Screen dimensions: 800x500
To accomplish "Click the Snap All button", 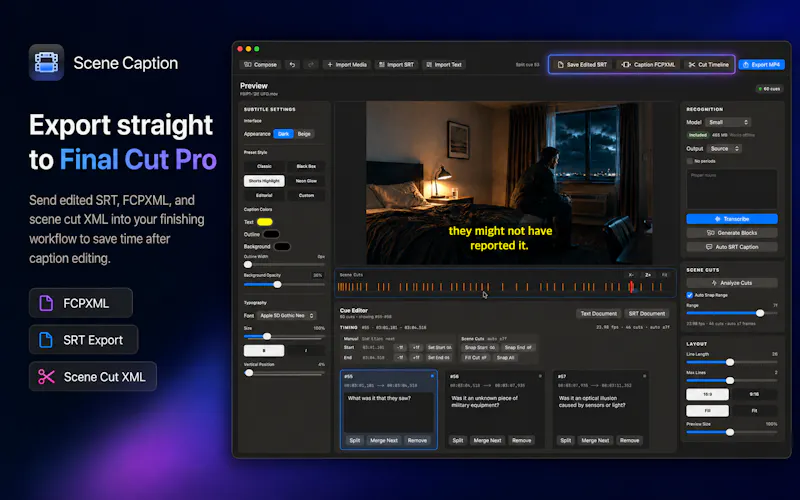I will pos(505,358).
